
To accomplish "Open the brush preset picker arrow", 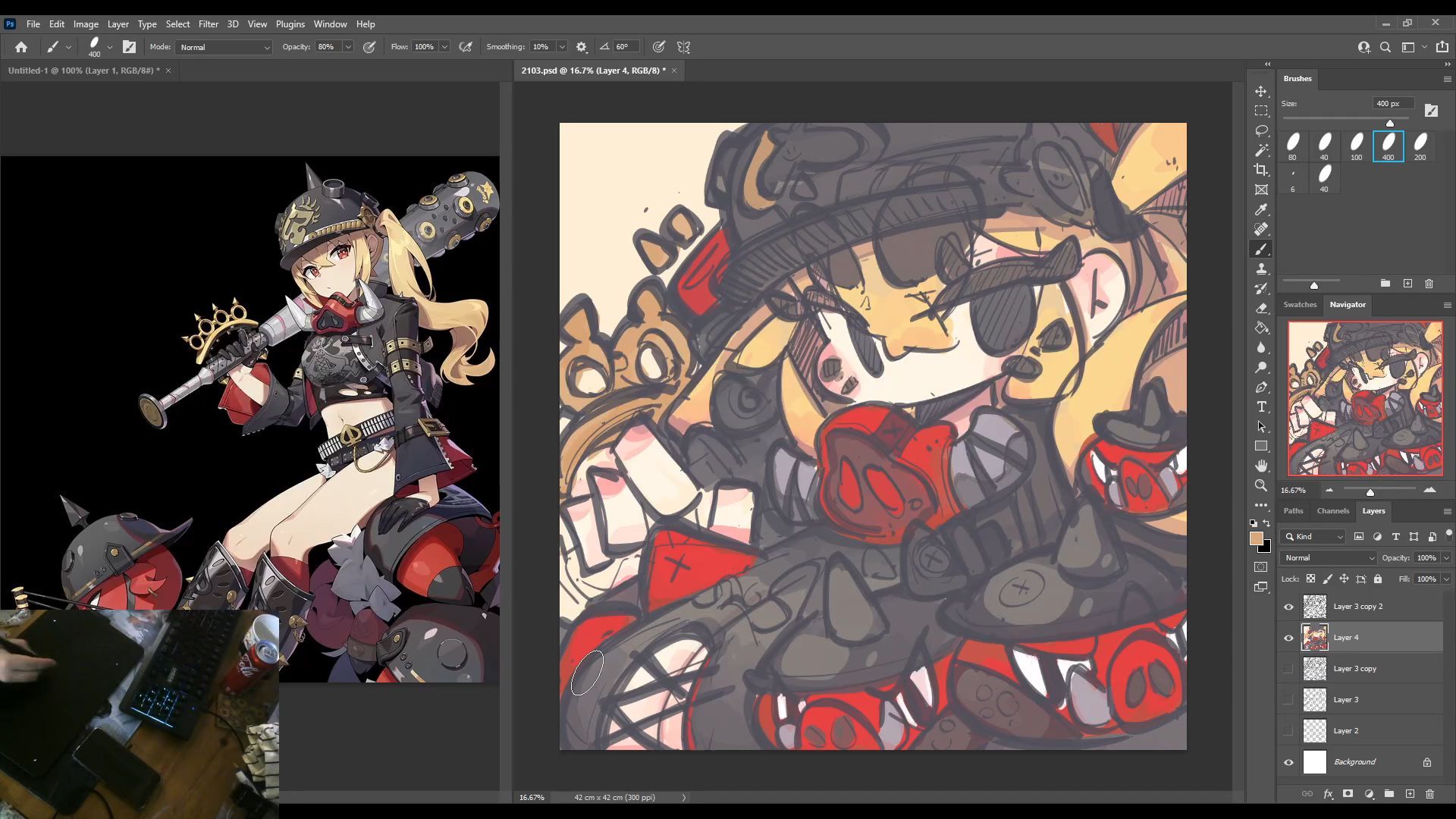I will [x=110, y=47].
